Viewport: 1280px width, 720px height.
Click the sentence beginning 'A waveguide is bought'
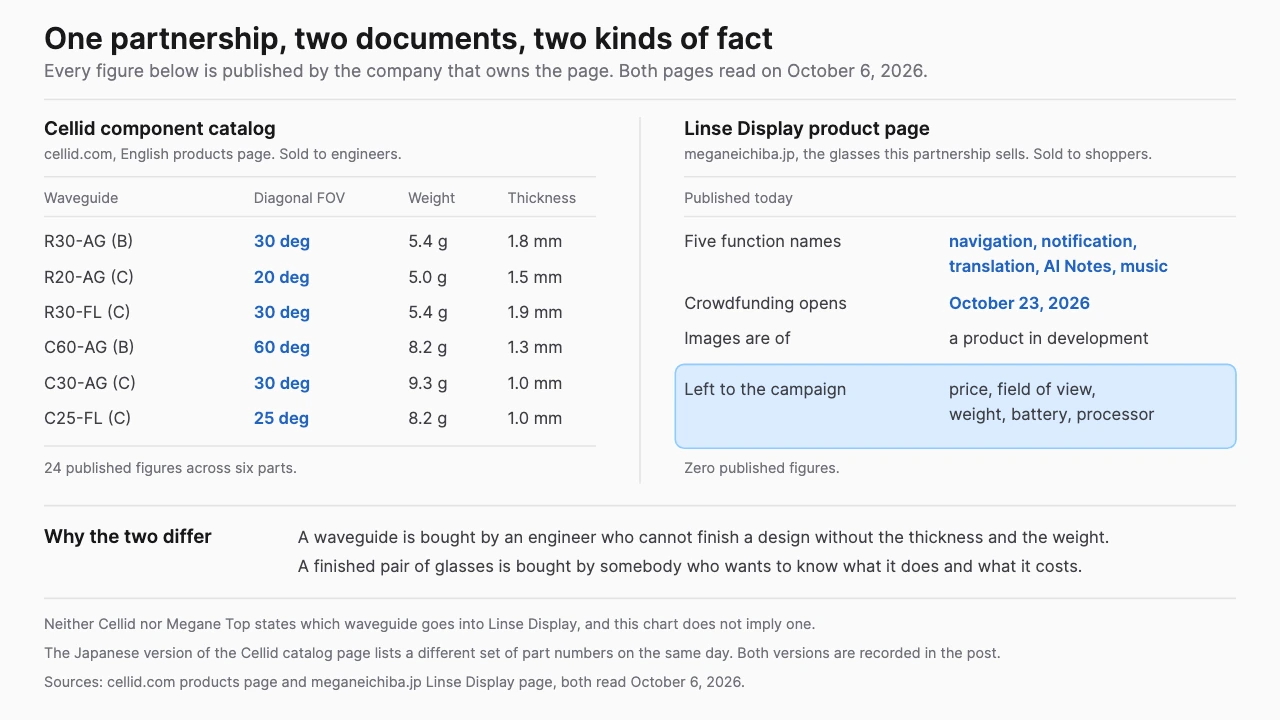(x=703, y=537)
